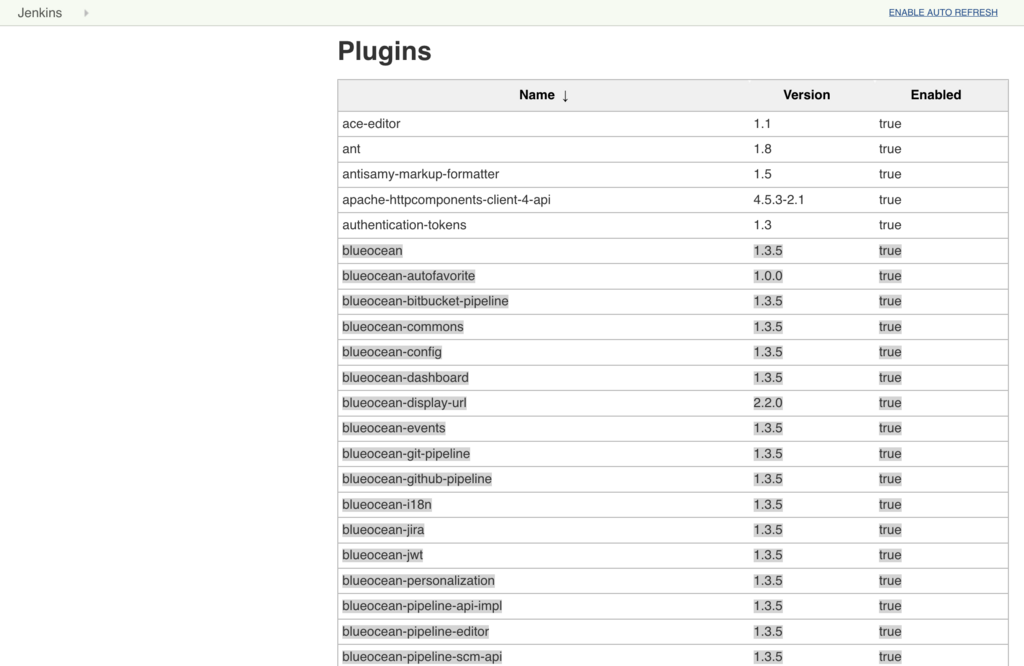
Task: Select the blueocean-commons plugin name
Action: pyautogui.click(x=402, y=326)
